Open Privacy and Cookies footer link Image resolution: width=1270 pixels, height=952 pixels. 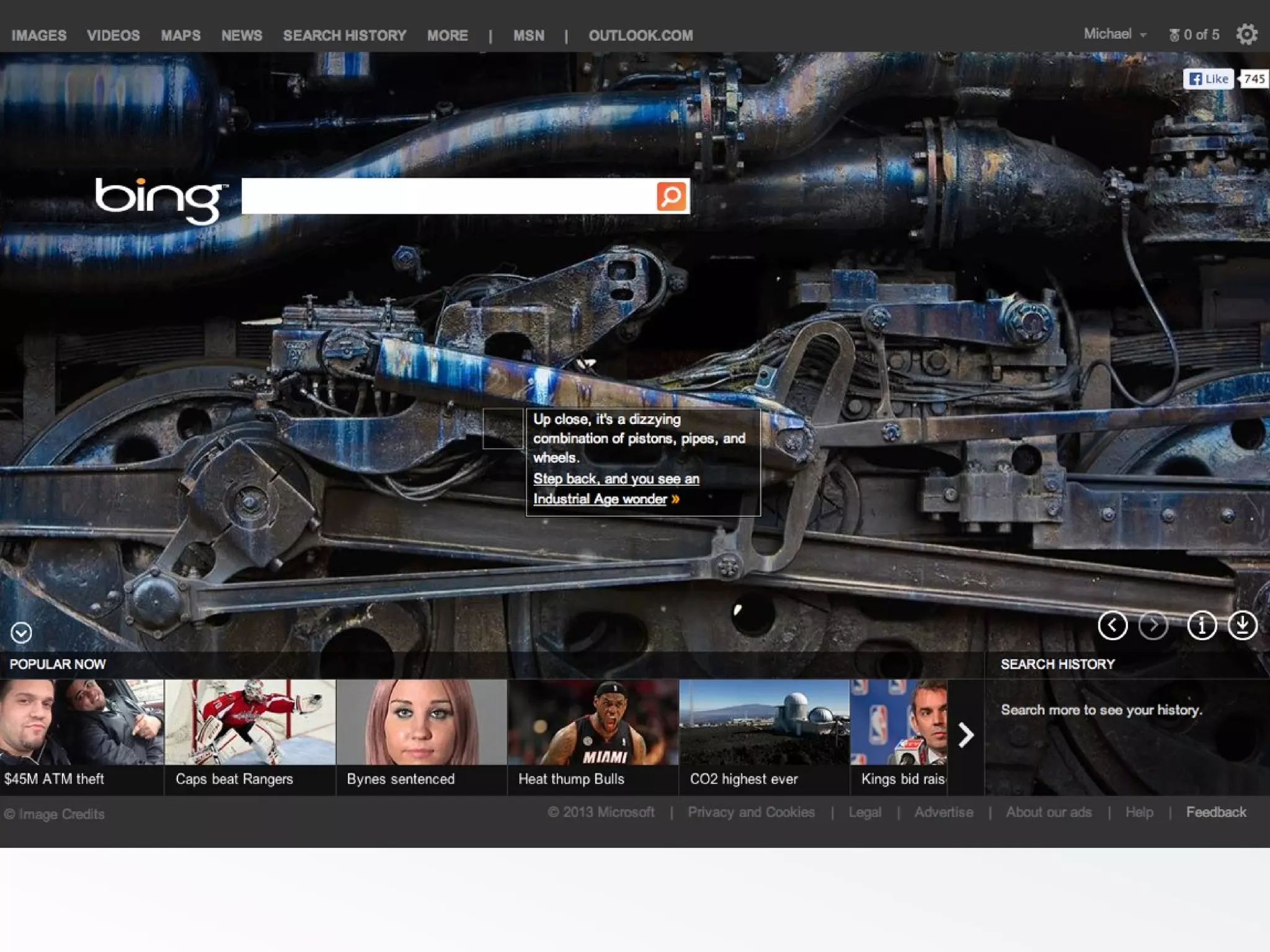click(751, 813)
